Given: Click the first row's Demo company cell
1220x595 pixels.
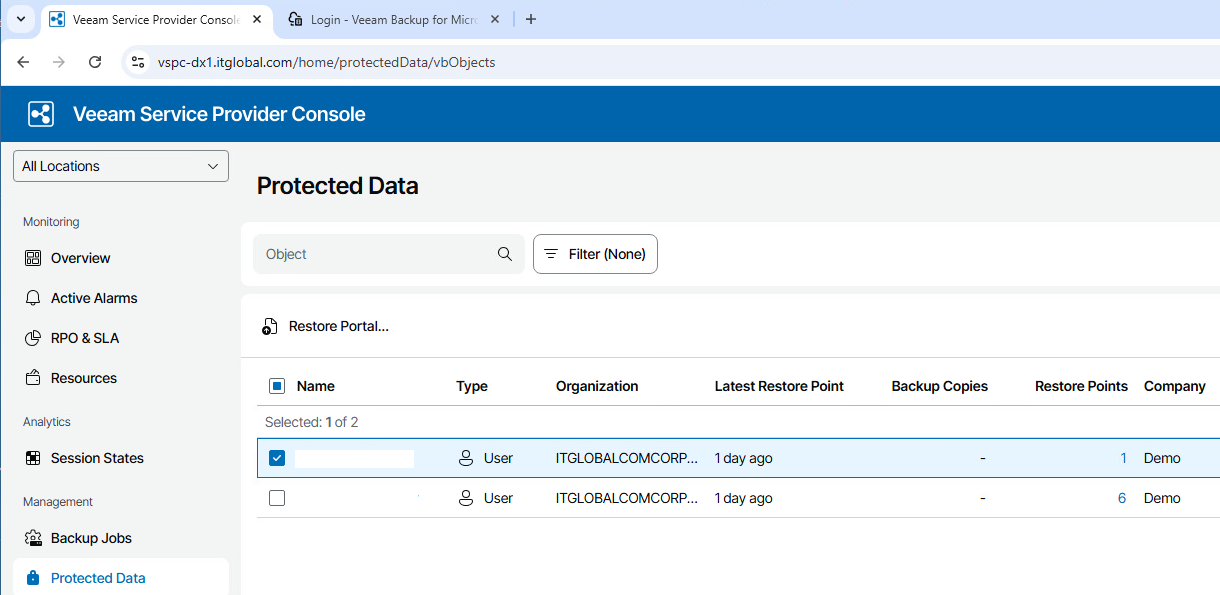Looking at the screenshot, I should pos(1162,458).
